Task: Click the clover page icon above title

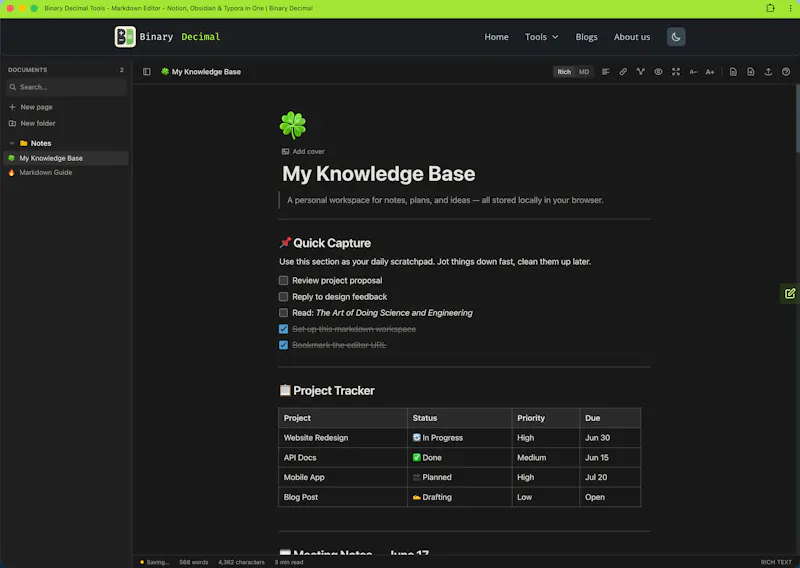Action: point(293,125)
